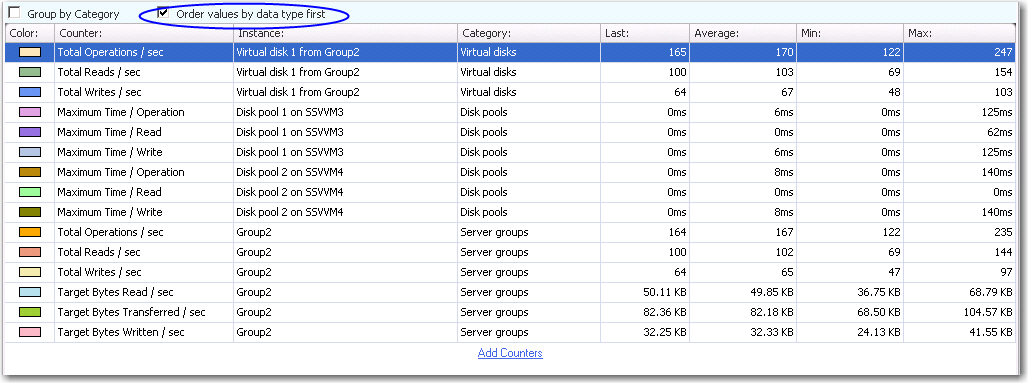Click lime swatch for Target Bytes Transferred

(31, 312)
